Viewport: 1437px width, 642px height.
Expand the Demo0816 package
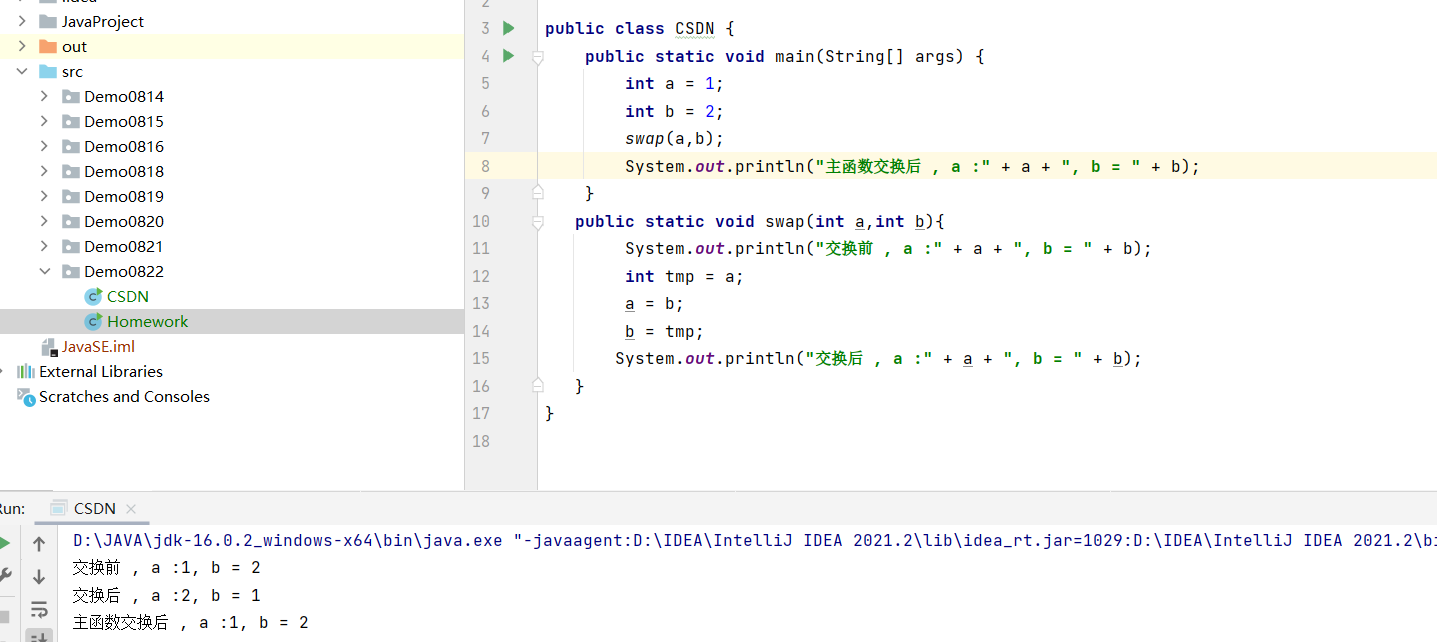click(44, 146)
